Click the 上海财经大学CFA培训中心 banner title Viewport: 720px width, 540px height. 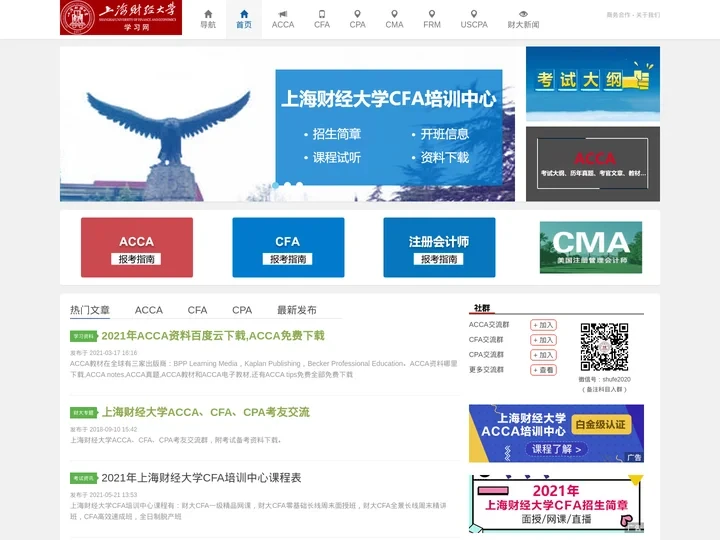coord(388,99)
